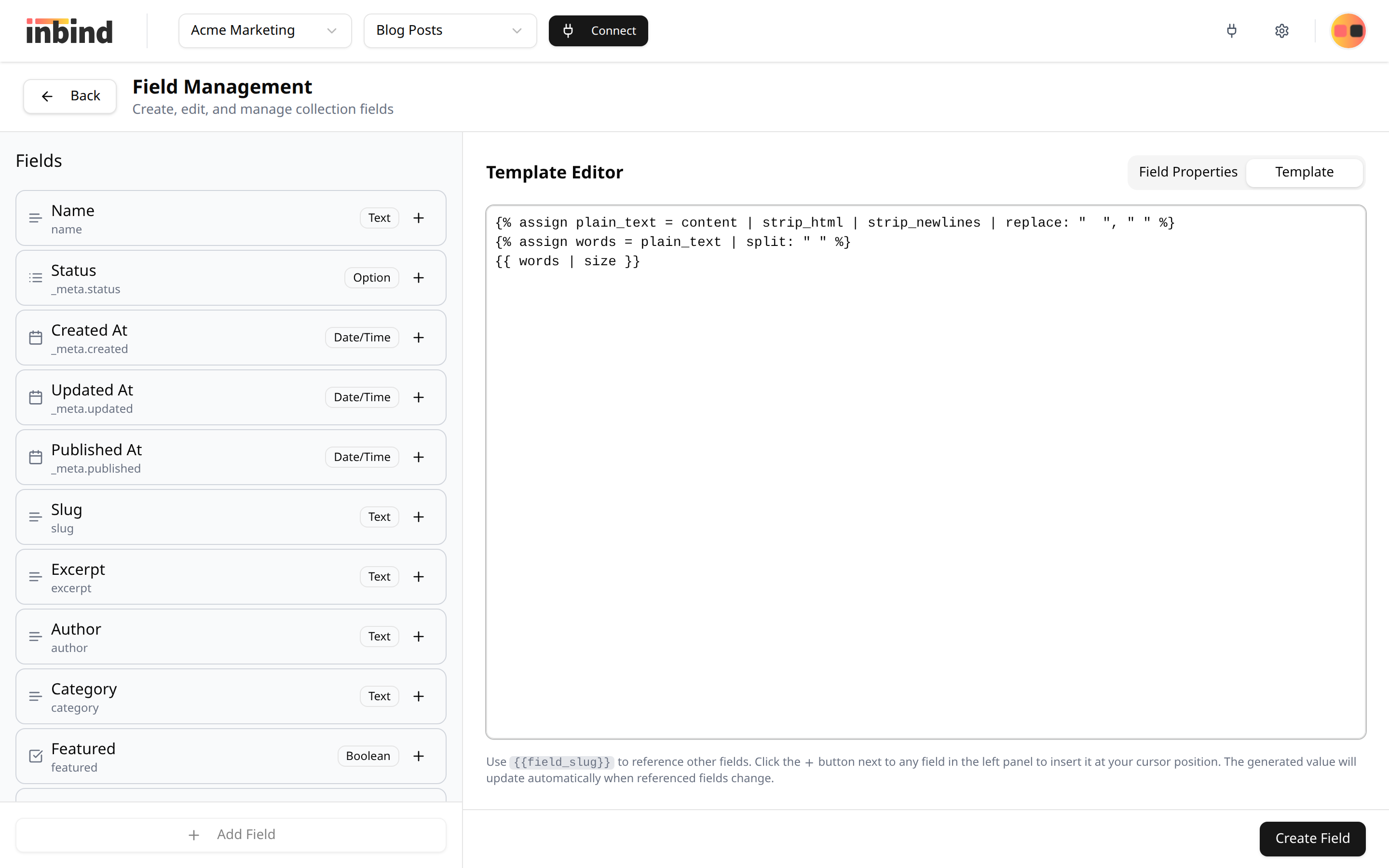Insert the Author field using its plus button
Image resolution: width=1389 pixels, height=868 pixels.
[x=419, y=636]
